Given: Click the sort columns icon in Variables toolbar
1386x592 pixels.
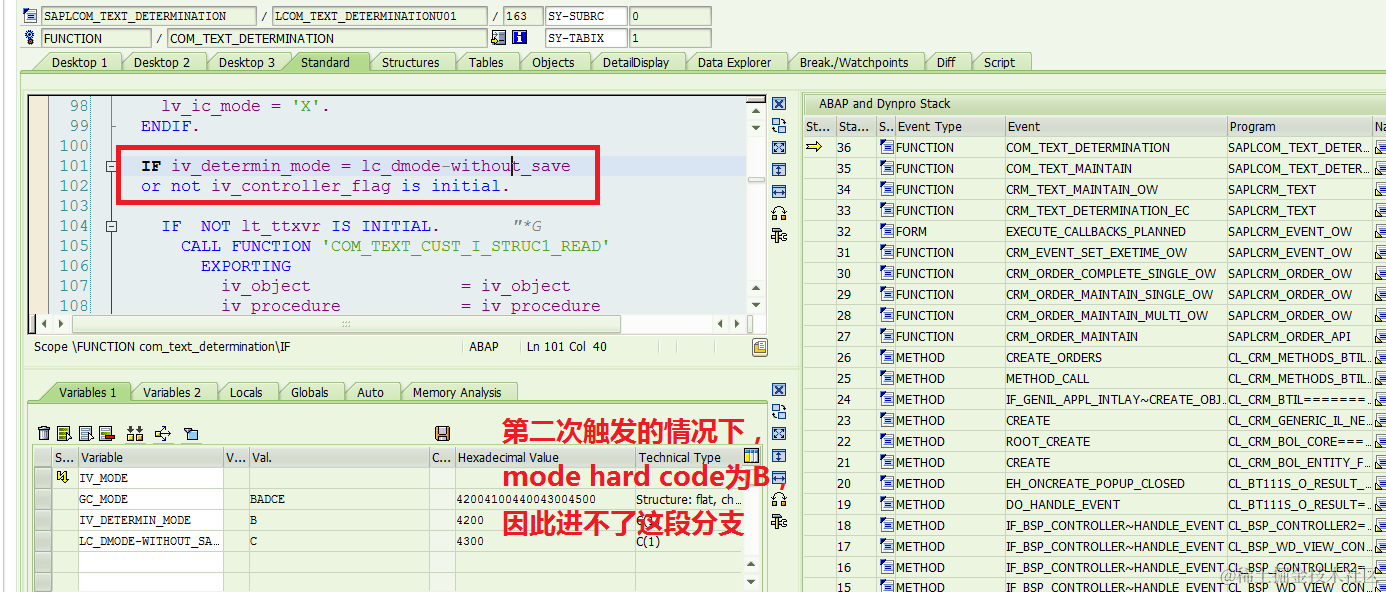Looking at the screenshot, I should click(x=135, y=433).
